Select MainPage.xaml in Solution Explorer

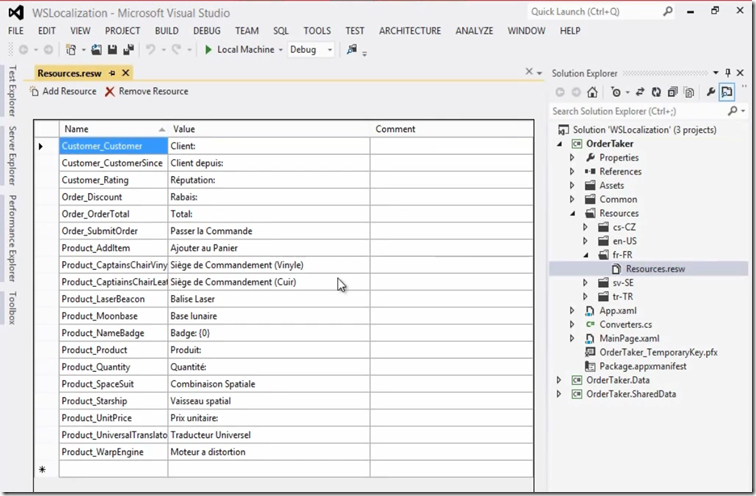[x=629, y=338]
